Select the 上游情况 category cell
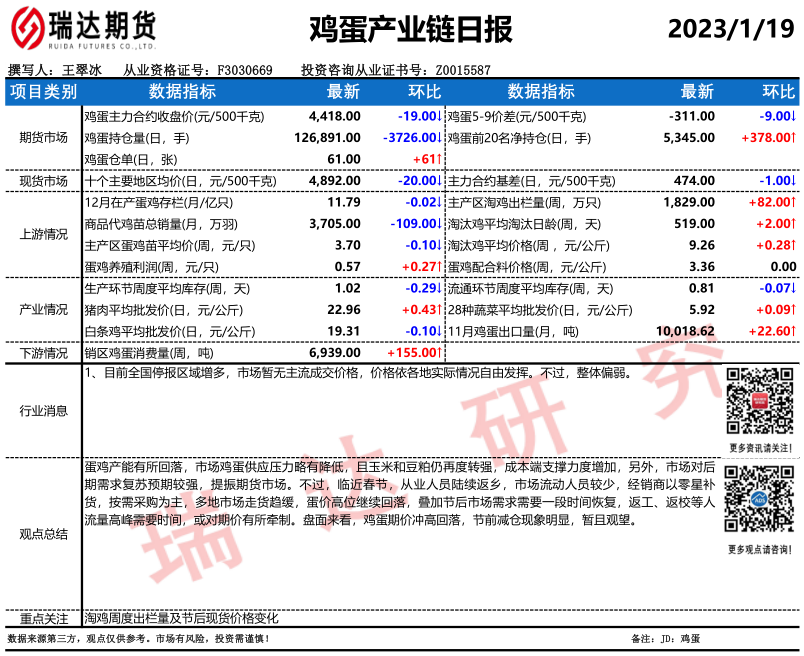This screenshot has width=804, height=656. pos(43,235)
